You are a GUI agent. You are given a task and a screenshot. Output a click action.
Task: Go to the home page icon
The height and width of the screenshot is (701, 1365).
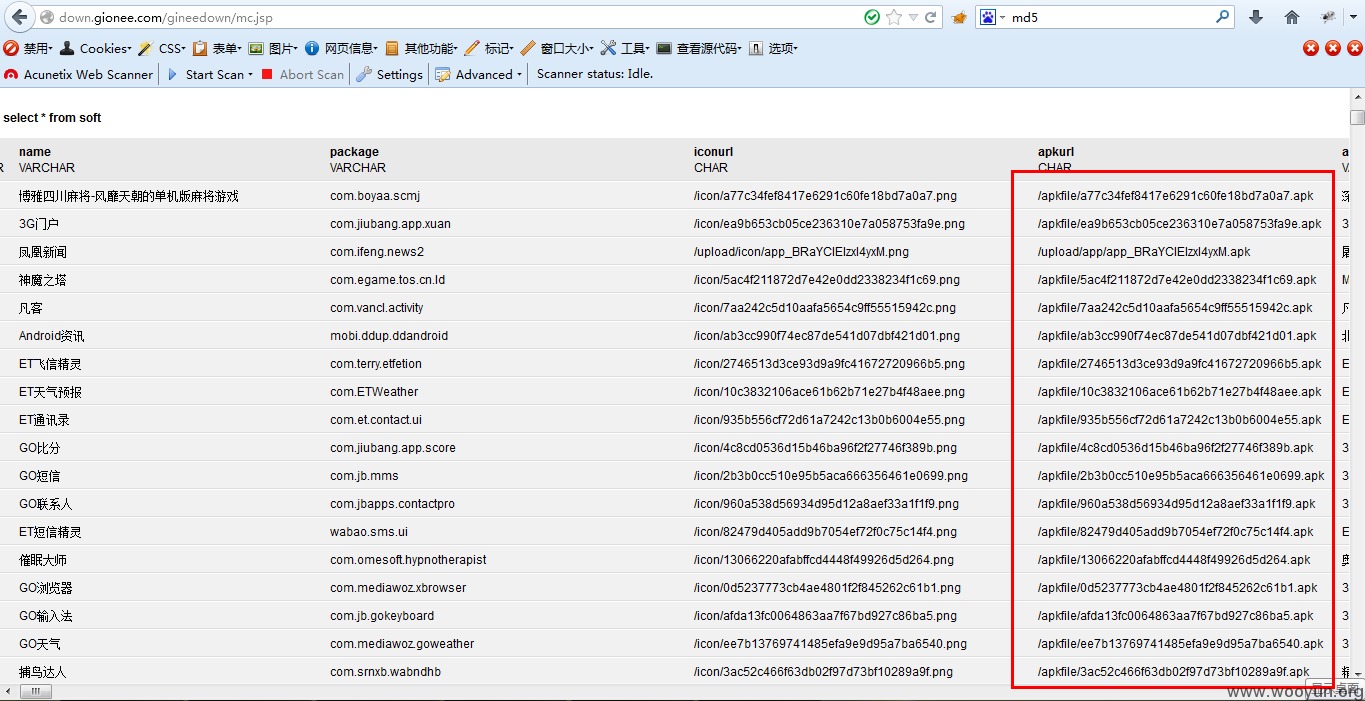click(x=1292, y=17)
